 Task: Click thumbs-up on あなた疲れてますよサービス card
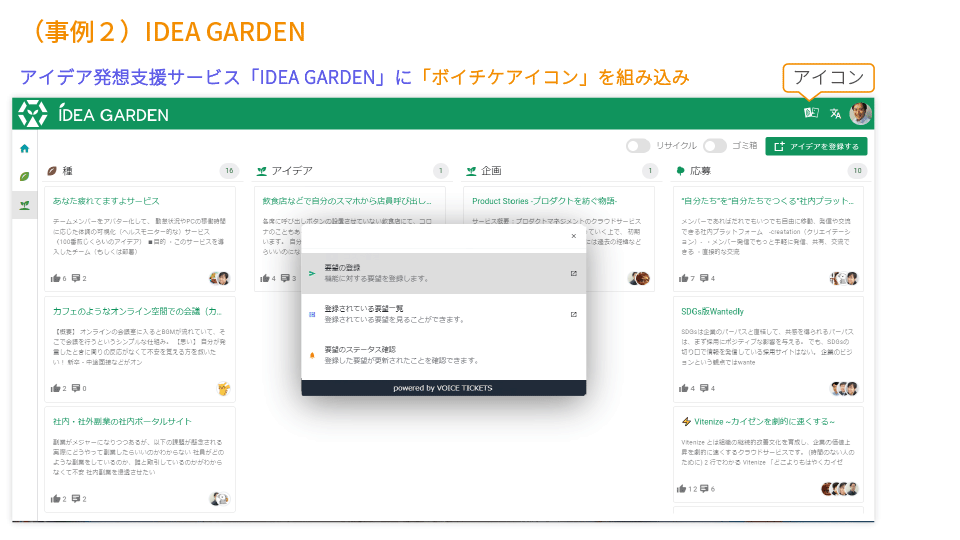tap(56, 278)
